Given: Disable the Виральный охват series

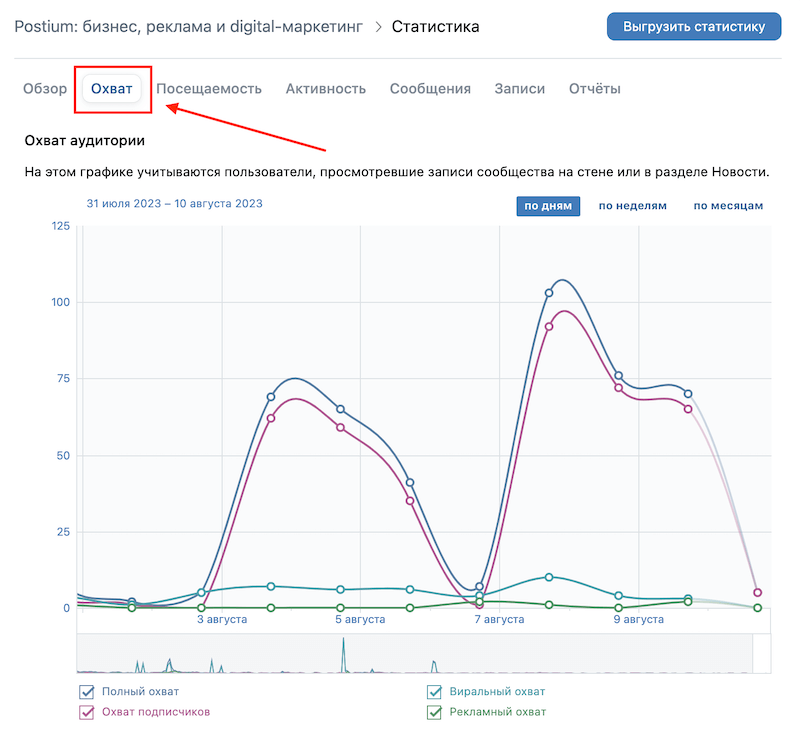Looking at the screenshot, I should pos(434,692).
